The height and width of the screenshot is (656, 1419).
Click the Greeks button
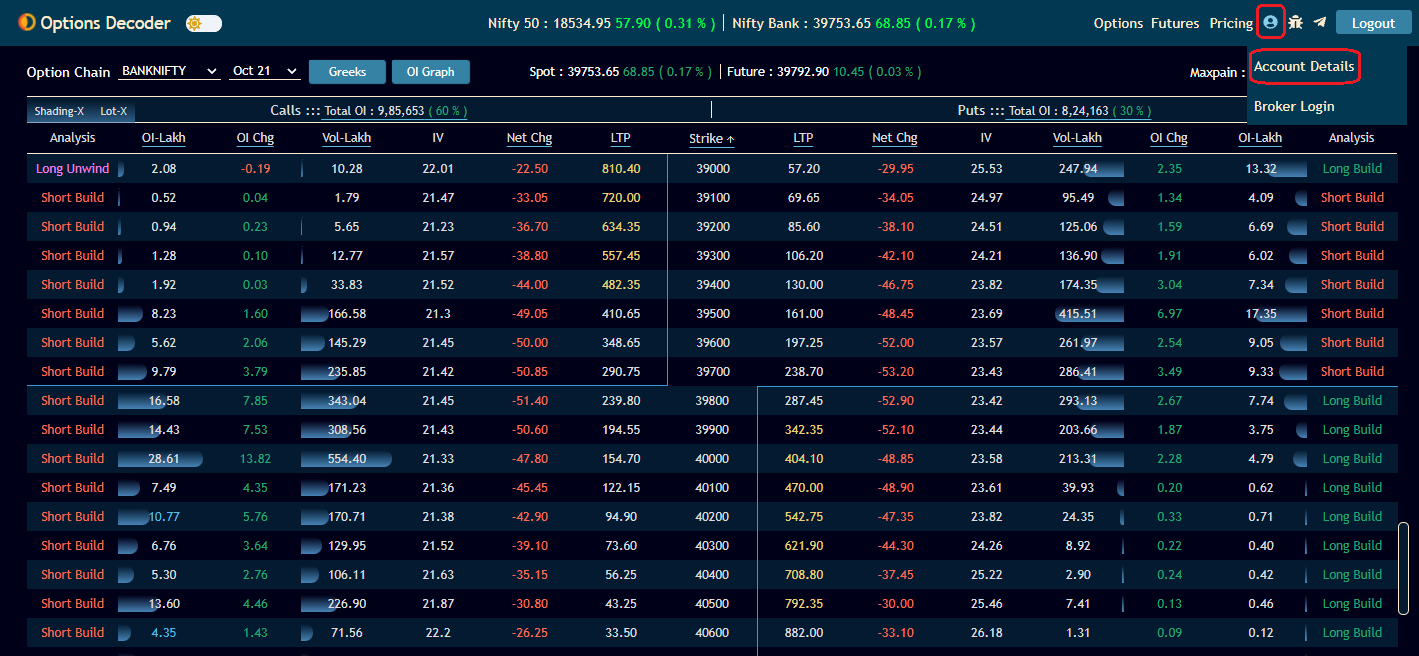(347, 72)
